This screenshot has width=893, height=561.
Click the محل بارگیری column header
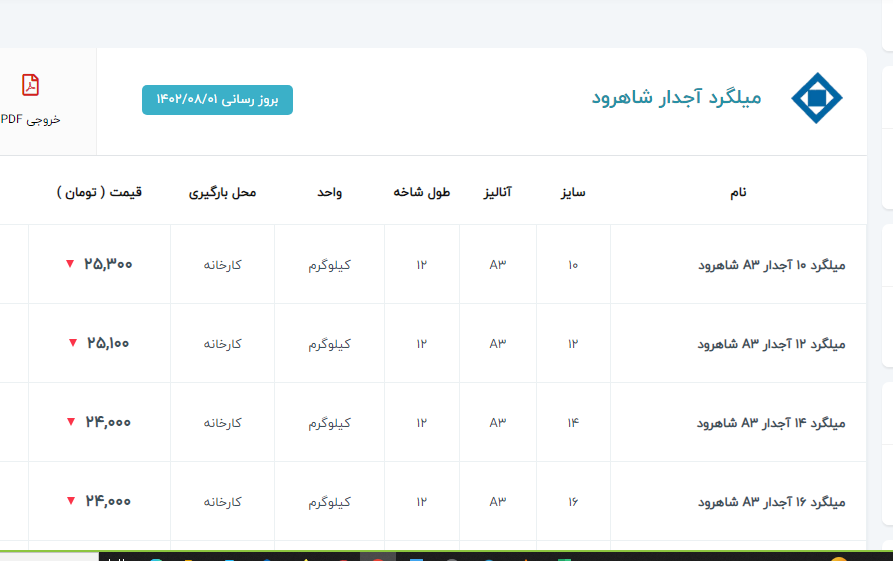(x=222, y=192)
